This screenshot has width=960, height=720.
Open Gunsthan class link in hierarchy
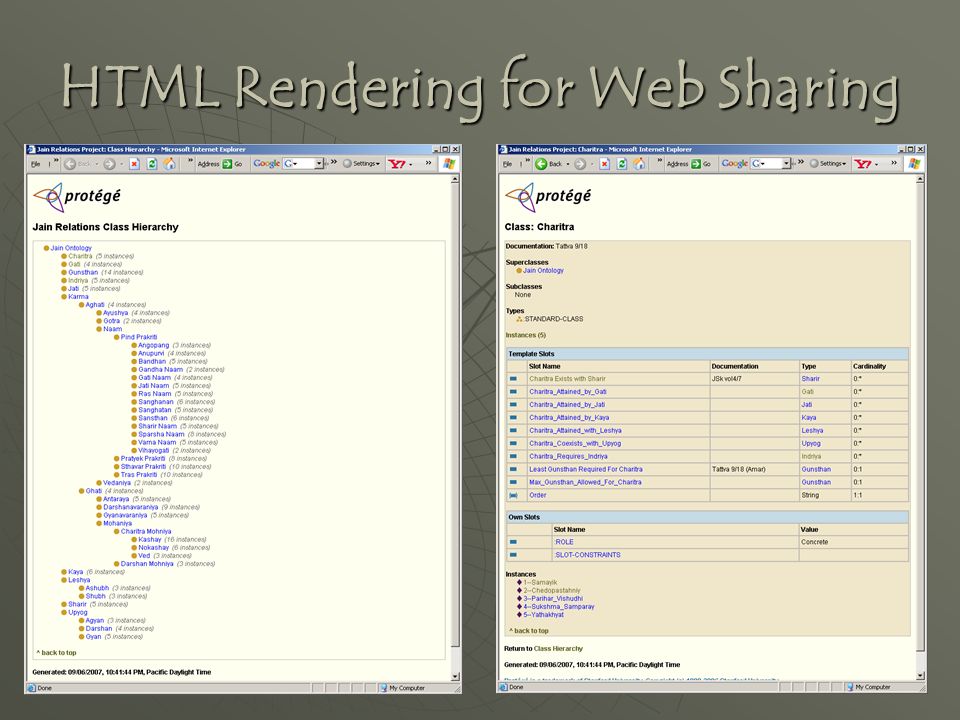[x=83, y=272]
